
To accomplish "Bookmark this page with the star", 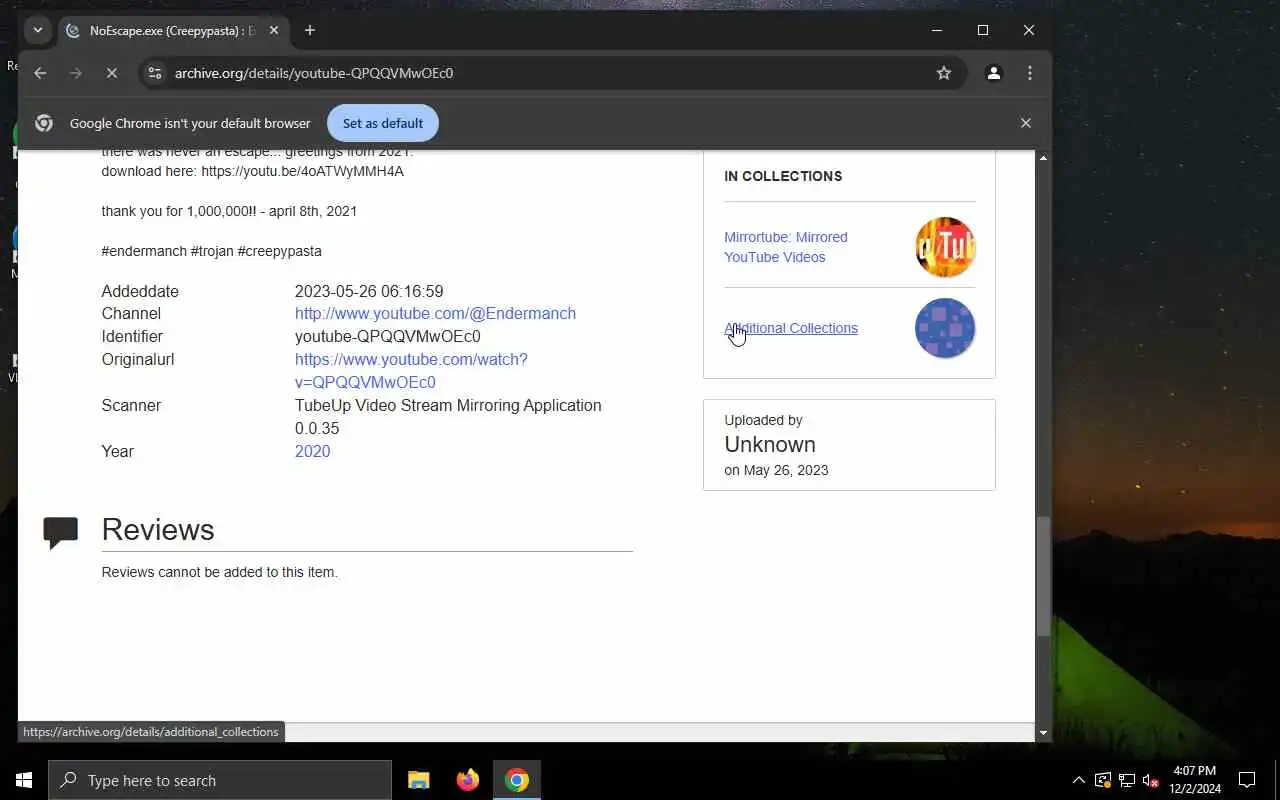I will click(944, 73).
